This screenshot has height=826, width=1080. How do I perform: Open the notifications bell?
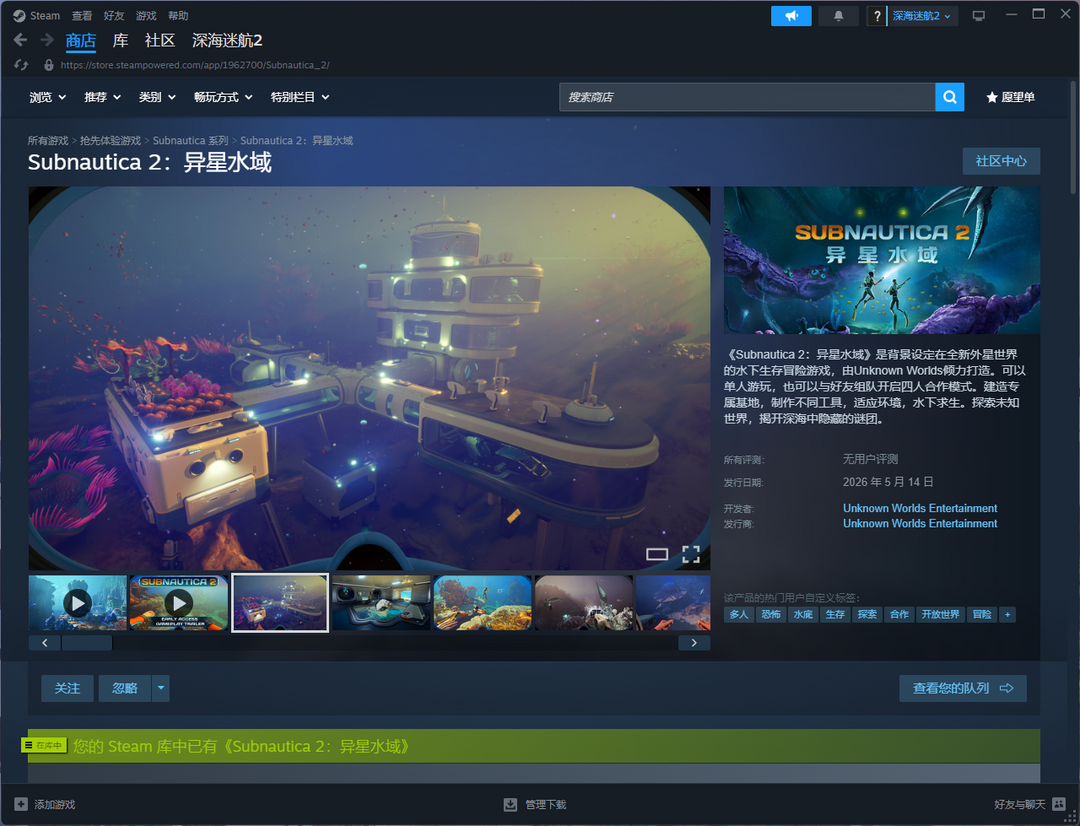click(838, 16)
